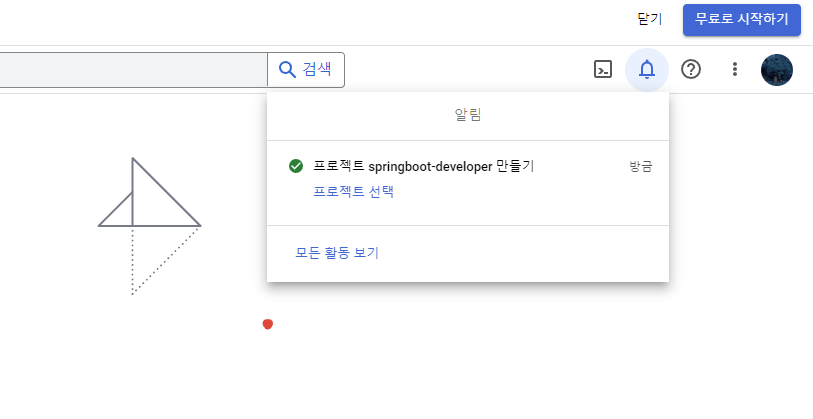Image resolution: width=813 pixels, height=419 pixels.
Task: Click the 검색 search button
Action: pyautogui.click(x=306, y=69)
